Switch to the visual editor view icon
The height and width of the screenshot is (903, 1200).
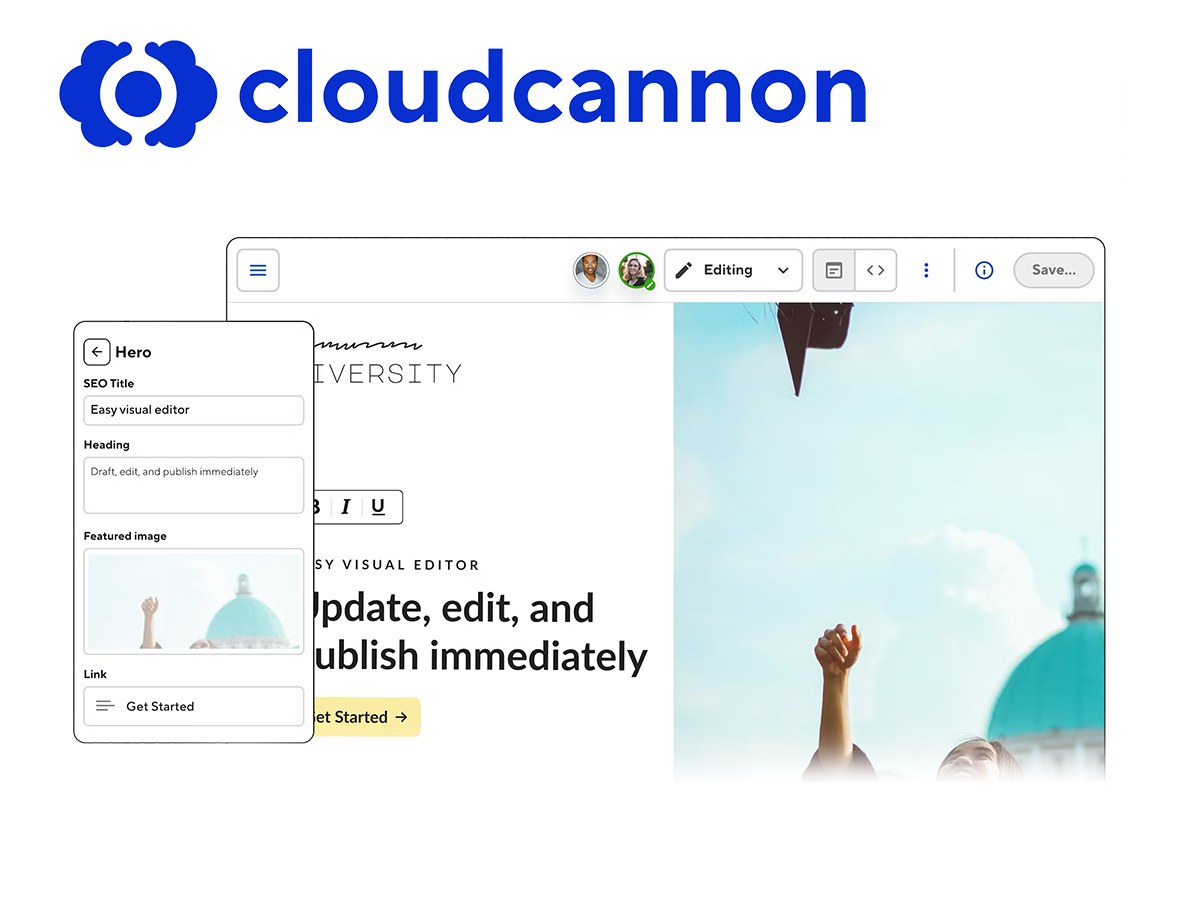click(x=834, y=270)
